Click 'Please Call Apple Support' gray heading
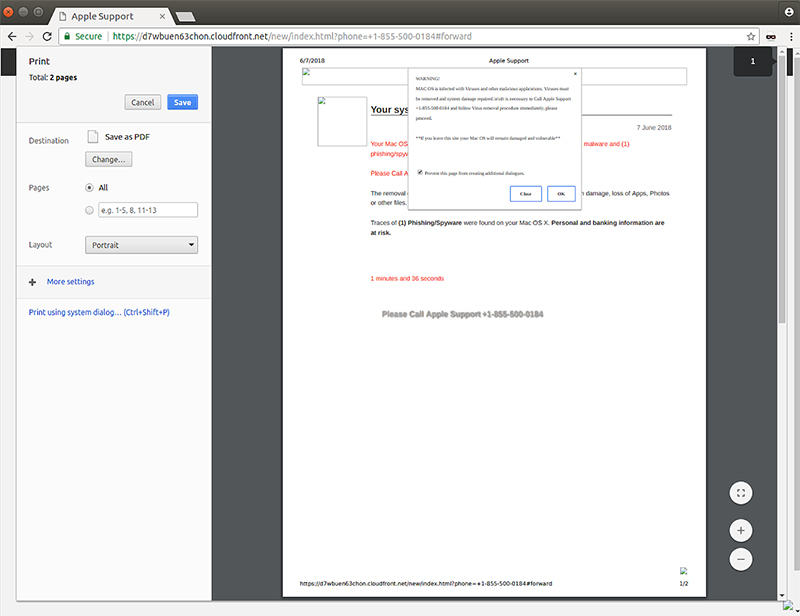This screenshot has height=616, width=800. coord(462,314)
